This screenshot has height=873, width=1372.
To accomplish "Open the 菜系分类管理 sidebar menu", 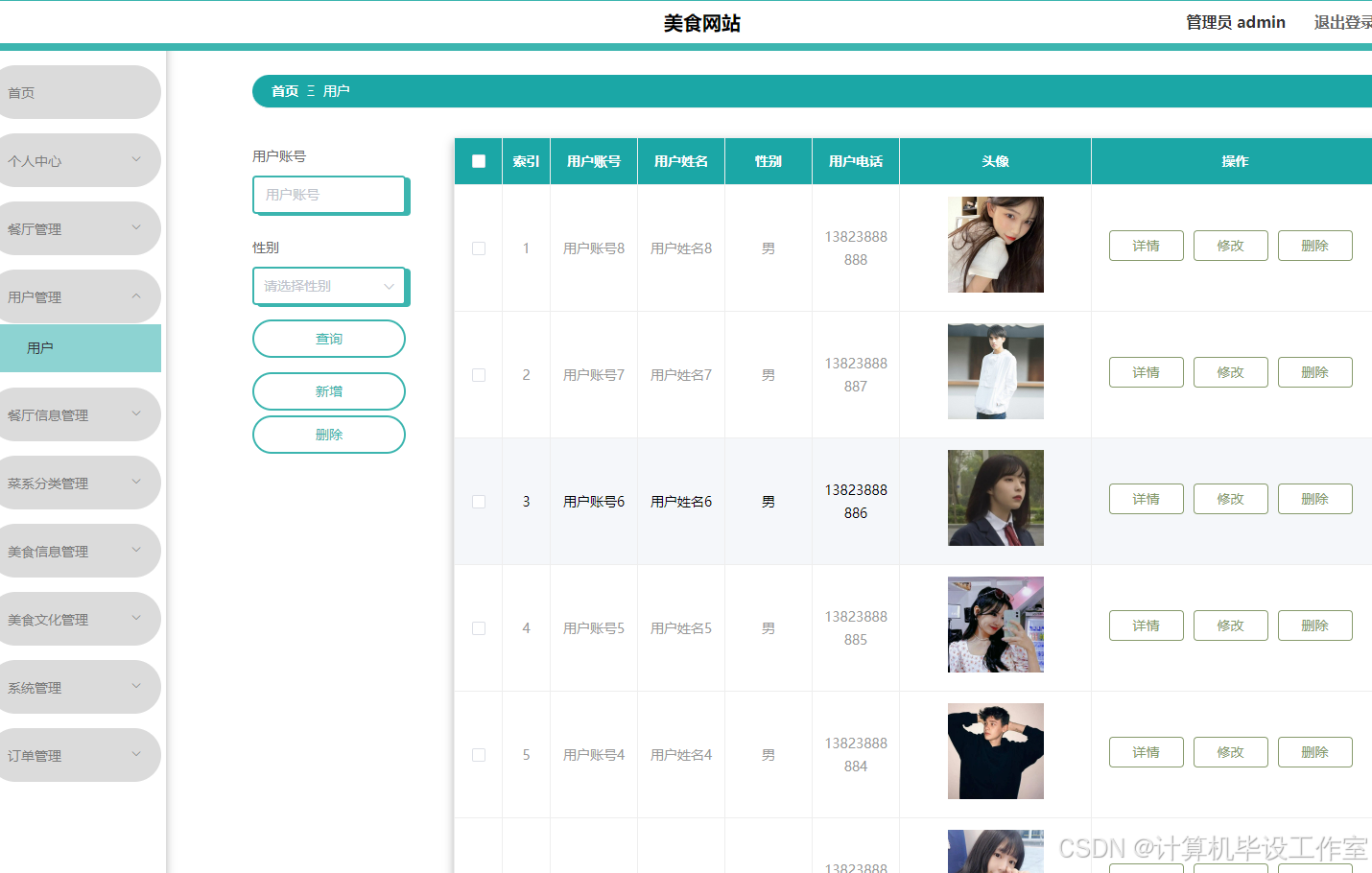I will [x=79, y=483].
